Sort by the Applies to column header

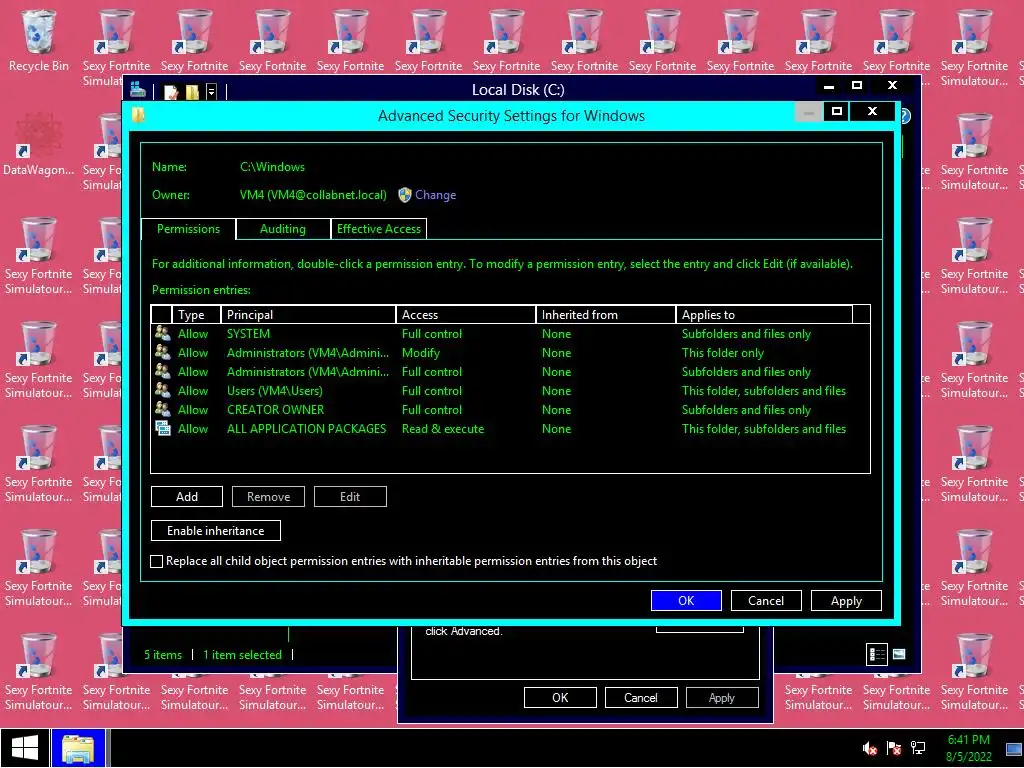[764, 315]
